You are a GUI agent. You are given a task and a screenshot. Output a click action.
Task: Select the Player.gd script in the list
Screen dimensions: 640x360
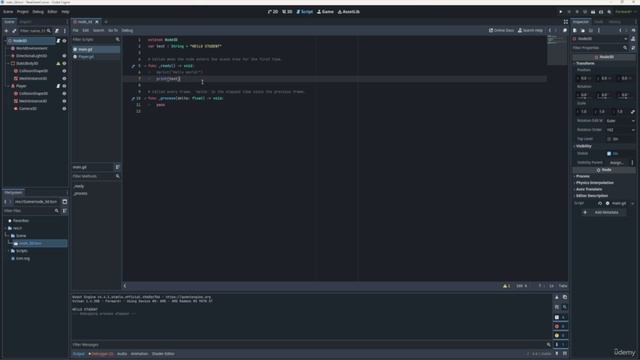[x=96, y=57]
